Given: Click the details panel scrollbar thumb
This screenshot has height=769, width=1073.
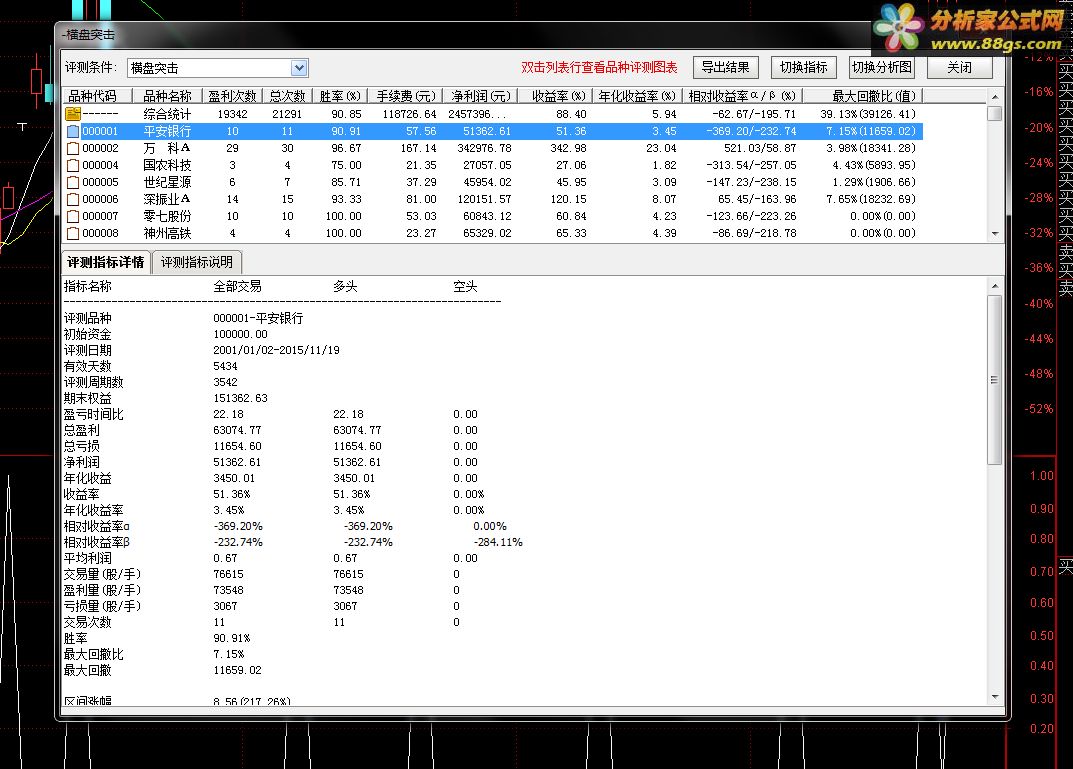Looking at the screenshot, I should click(x=995, y=380).
